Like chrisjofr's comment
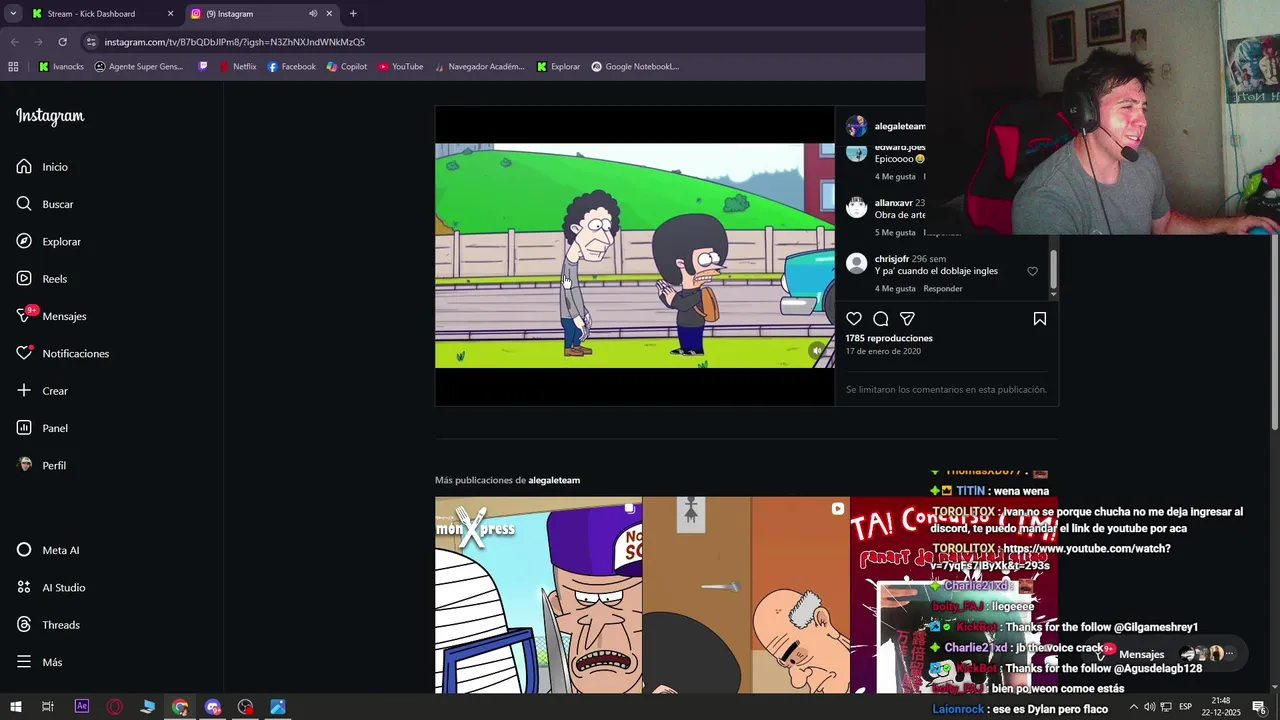1280x720 pixels. 1033,271
